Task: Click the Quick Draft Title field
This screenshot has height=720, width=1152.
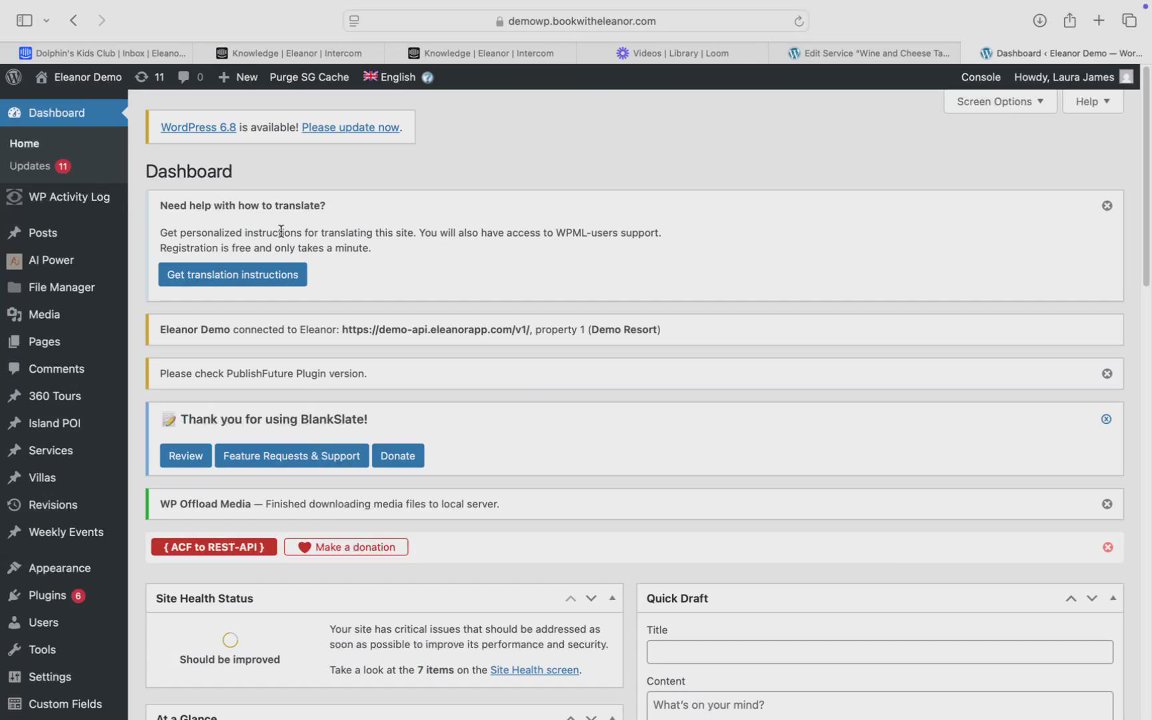Action: [879, 652]
